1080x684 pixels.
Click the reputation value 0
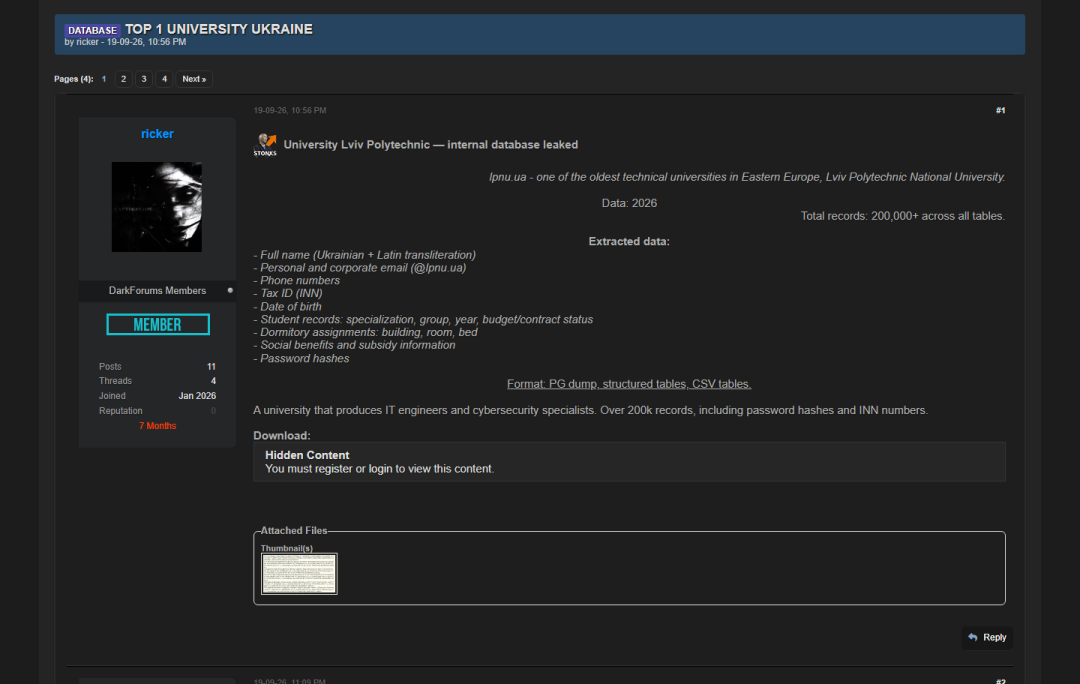214,411
